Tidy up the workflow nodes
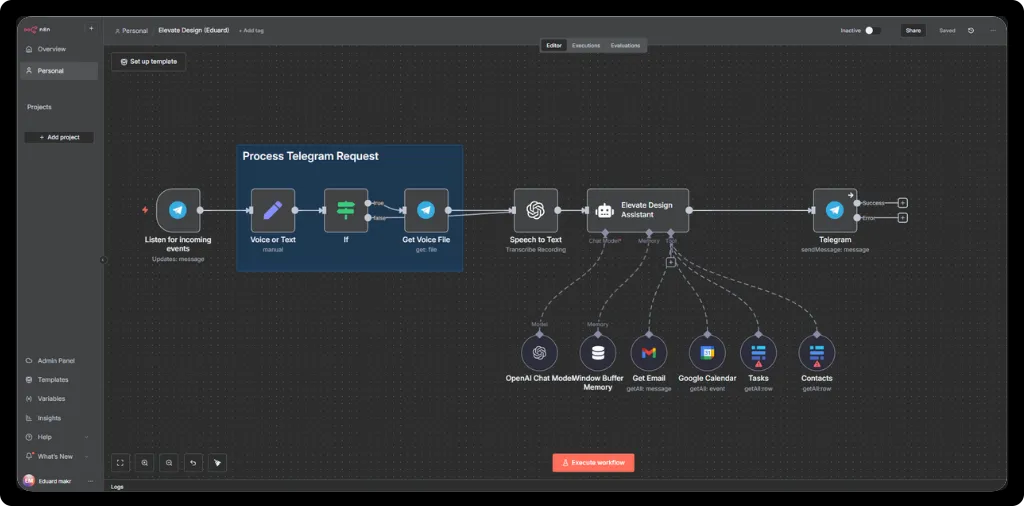This screenshot has height=506, width=1024. point(217,462)
